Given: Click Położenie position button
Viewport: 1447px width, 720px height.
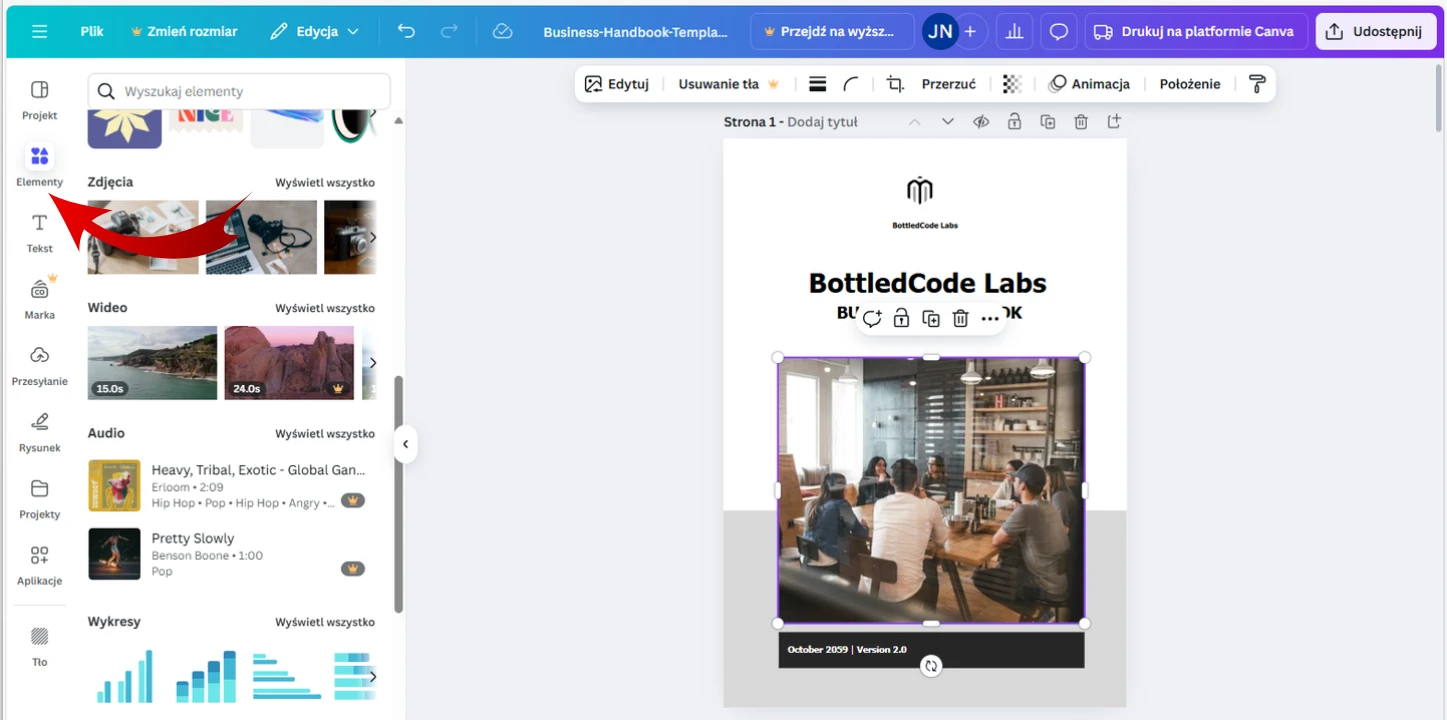Looking at the screenshot, I should point(1190,84).
